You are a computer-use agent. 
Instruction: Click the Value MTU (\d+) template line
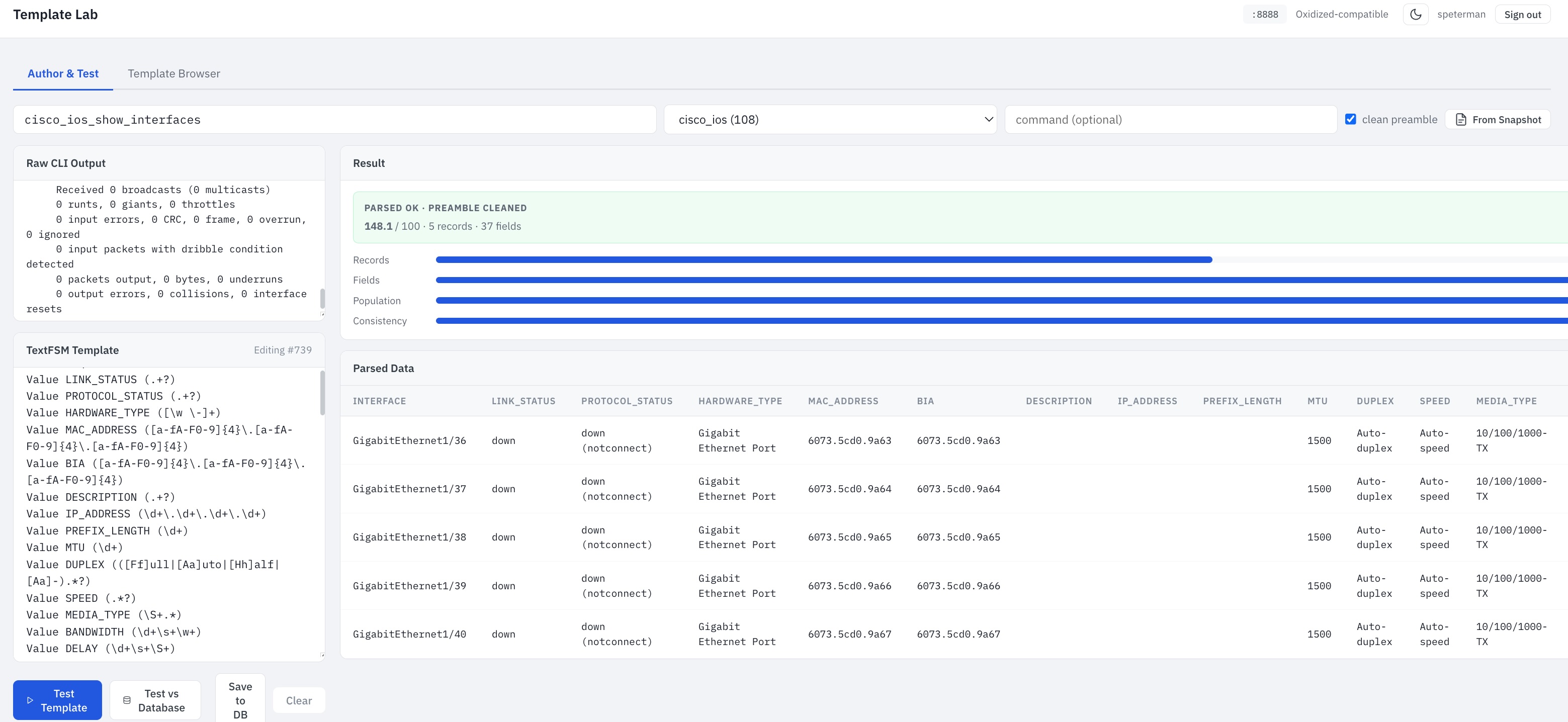74,548
